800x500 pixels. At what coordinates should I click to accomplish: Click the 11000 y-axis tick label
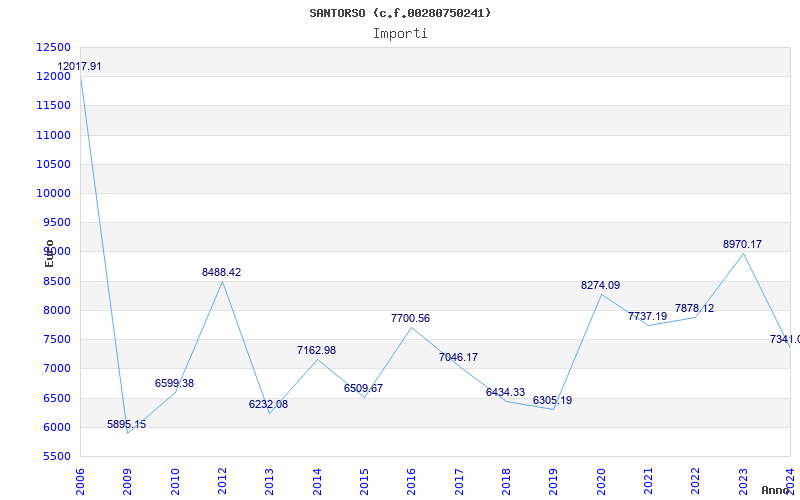[54, 135]
